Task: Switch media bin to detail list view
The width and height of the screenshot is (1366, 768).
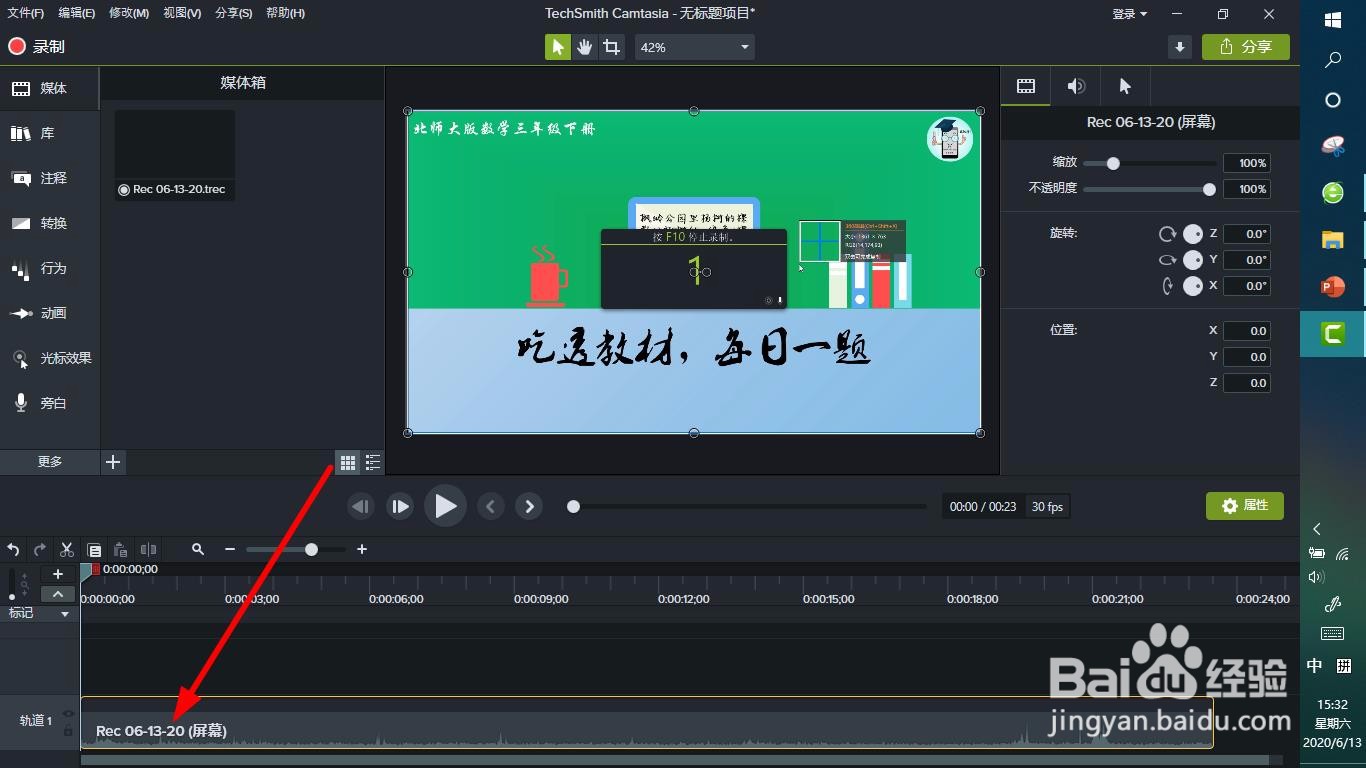Action: click(x=373, y=462)
